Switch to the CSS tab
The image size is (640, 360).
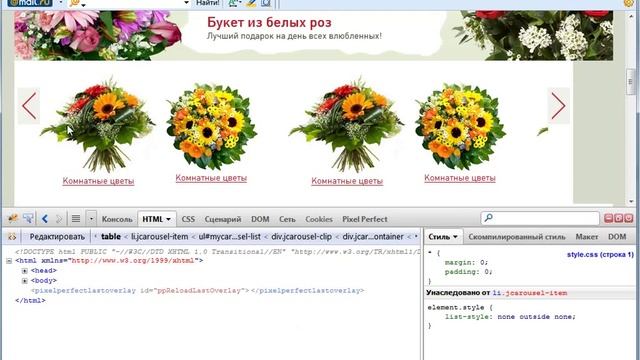pos(188,219)
